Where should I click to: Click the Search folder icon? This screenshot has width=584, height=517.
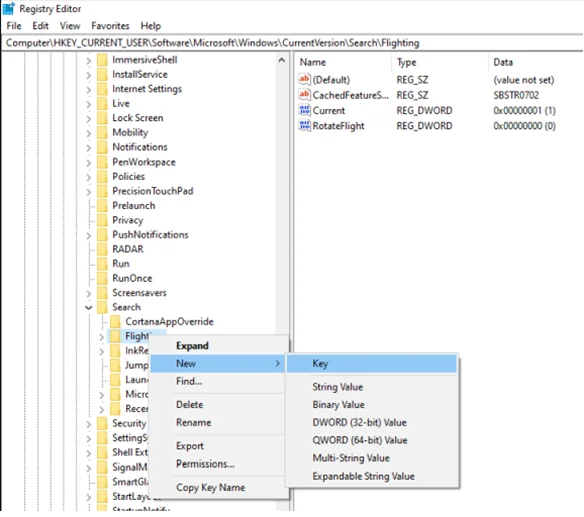102,307
